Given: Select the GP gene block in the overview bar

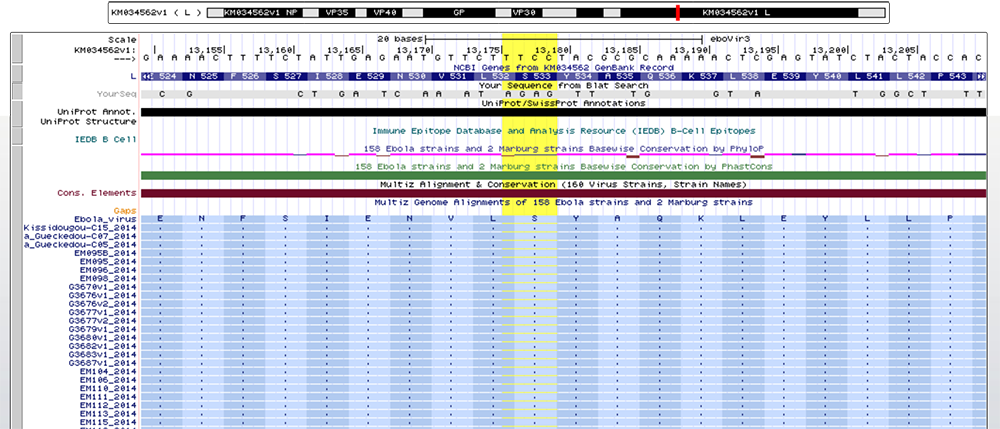Looking at the screenshot, I should click(x=459, y=13).
